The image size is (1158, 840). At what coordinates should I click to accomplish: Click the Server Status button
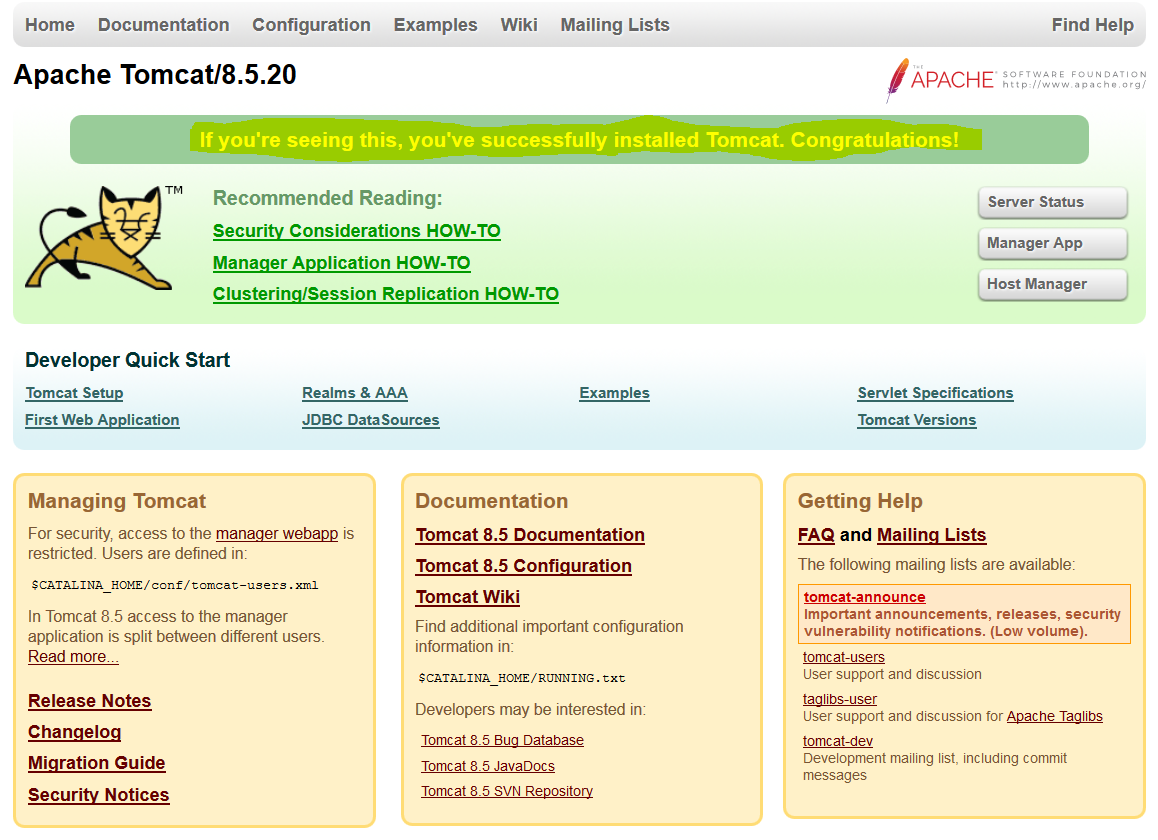click(1052, 202)
